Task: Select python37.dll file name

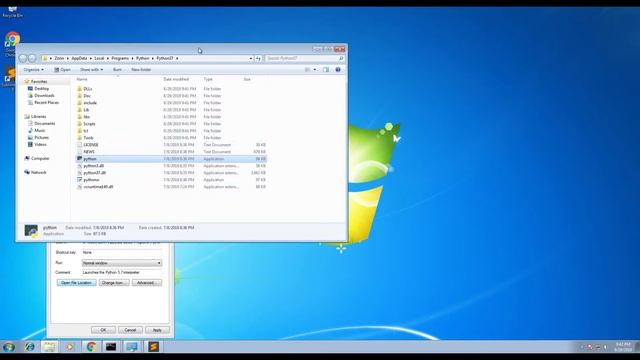Action: coord(95,173)
